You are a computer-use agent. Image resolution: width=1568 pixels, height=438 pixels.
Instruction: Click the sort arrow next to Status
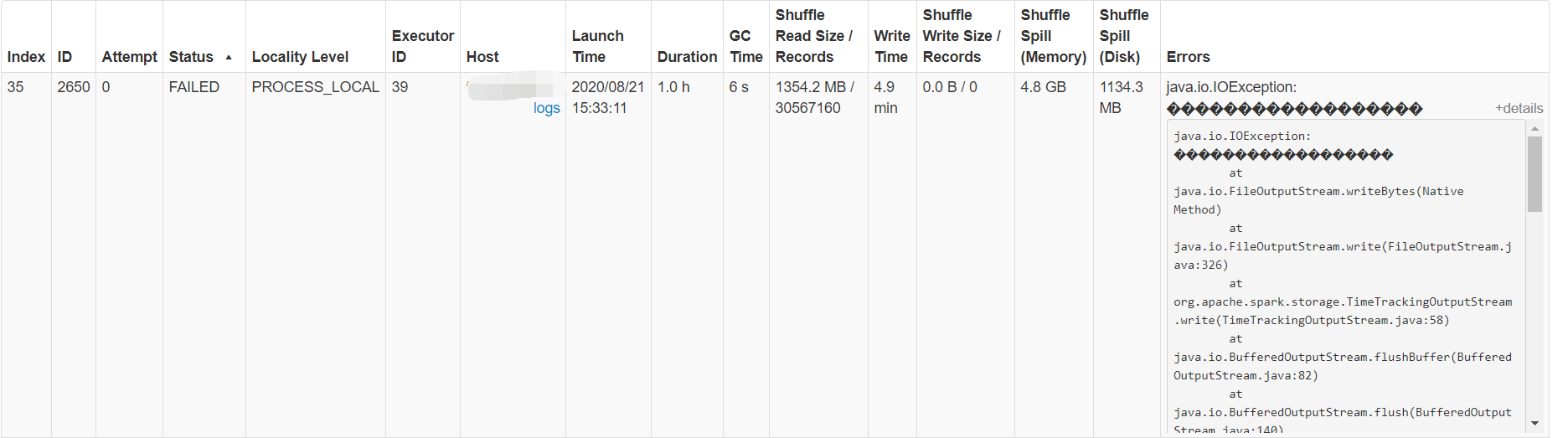coord(229,58)
